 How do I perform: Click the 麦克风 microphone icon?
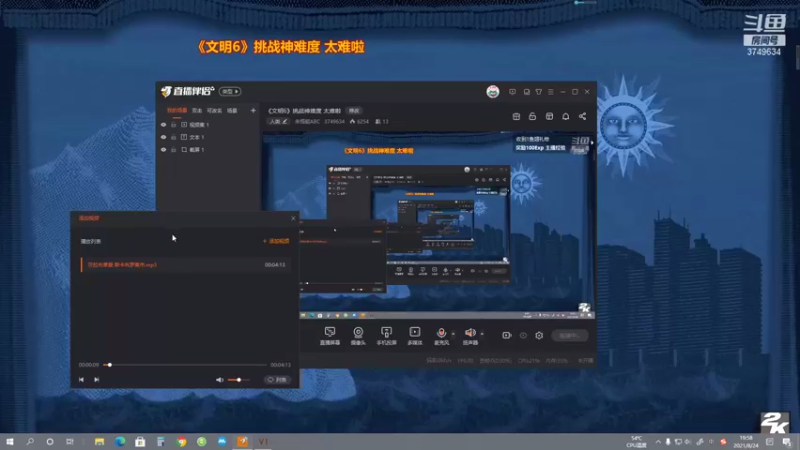[x=441, y=333]
